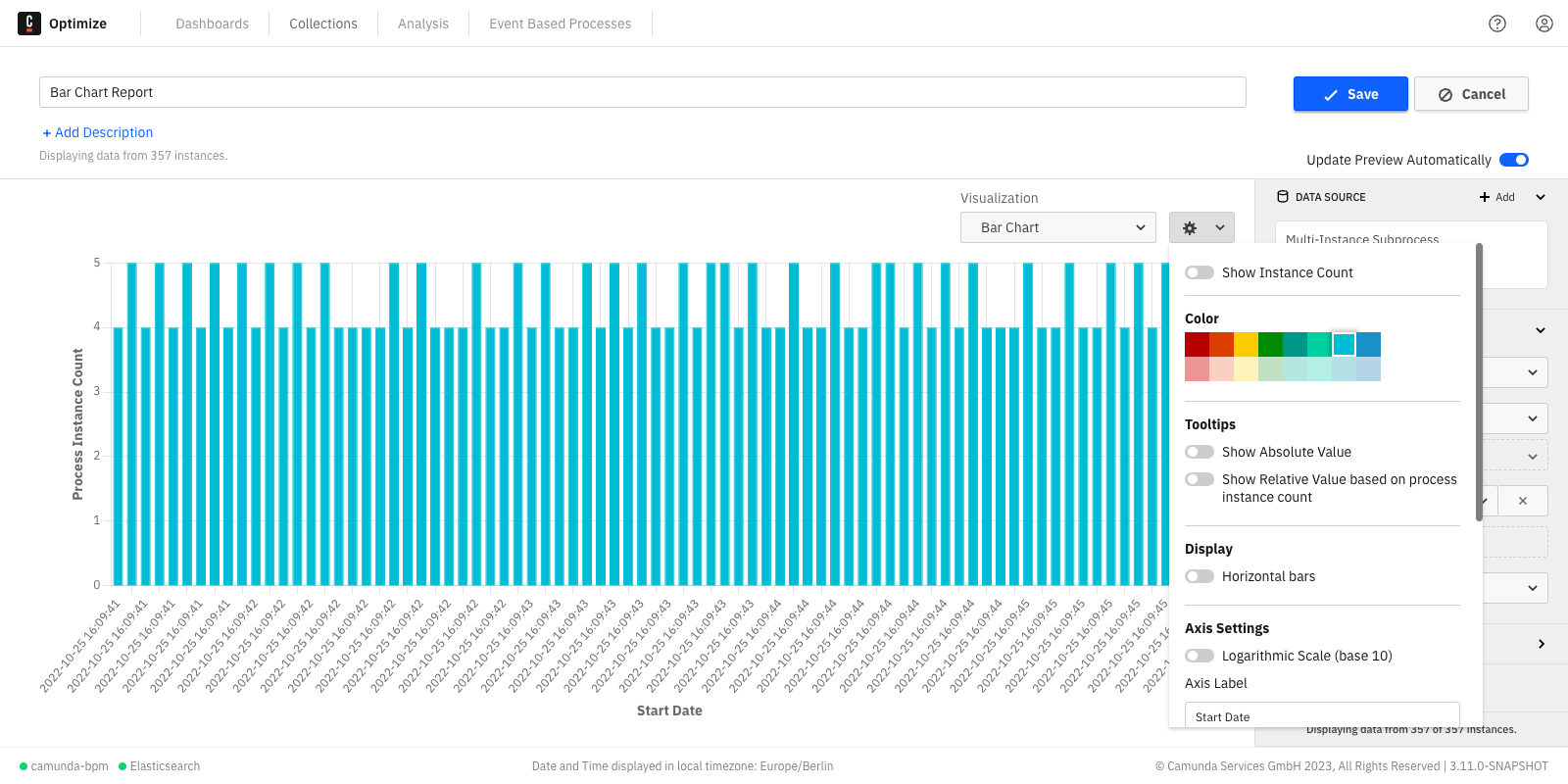The height and width of the screenshot is (784, 1568).
Task: Open the dashed-border dropdown in side panel
Action: click(x=1515, y=456)
